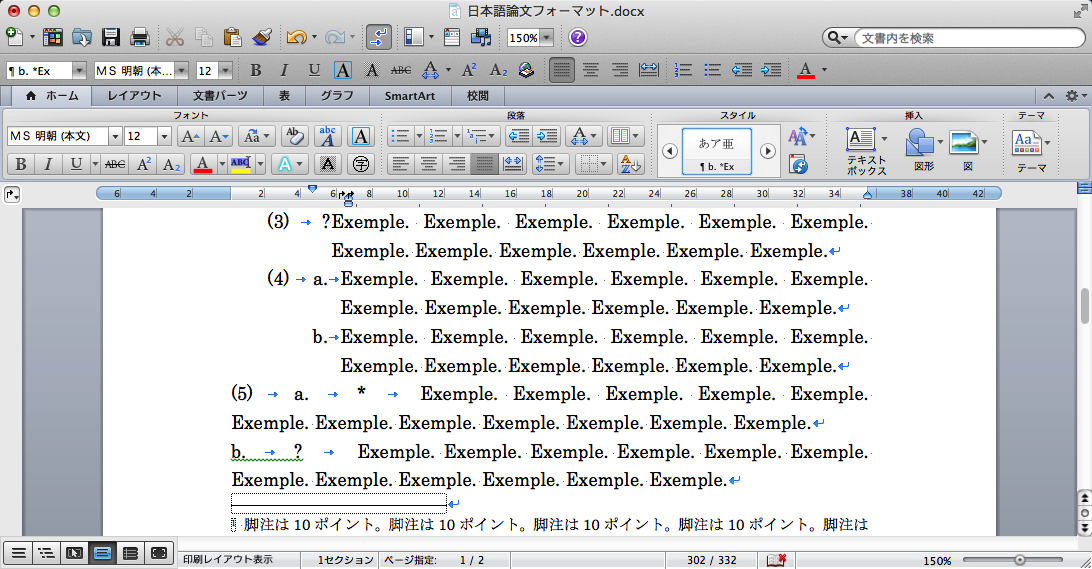Click the 図形 shapes button

click(923, 151)
